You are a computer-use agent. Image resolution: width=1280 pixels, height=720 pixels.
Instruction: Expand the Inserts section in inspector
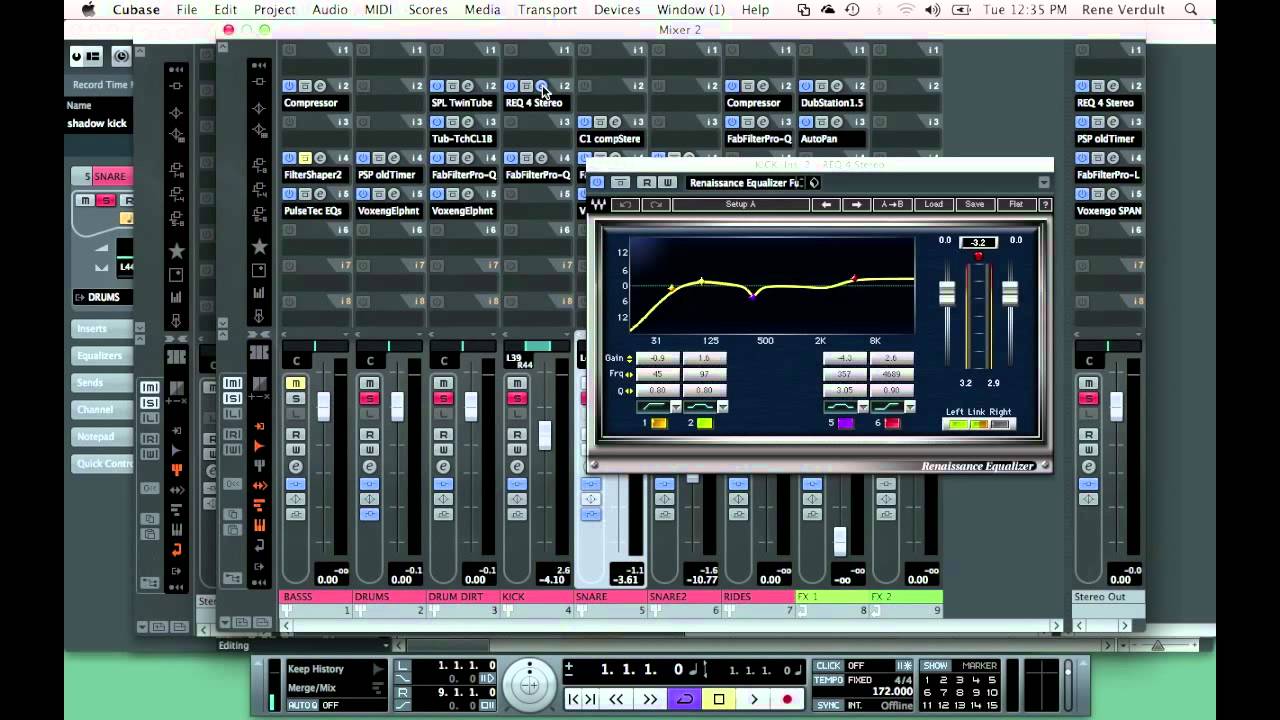pyautogui.click(x=103, y=328)
